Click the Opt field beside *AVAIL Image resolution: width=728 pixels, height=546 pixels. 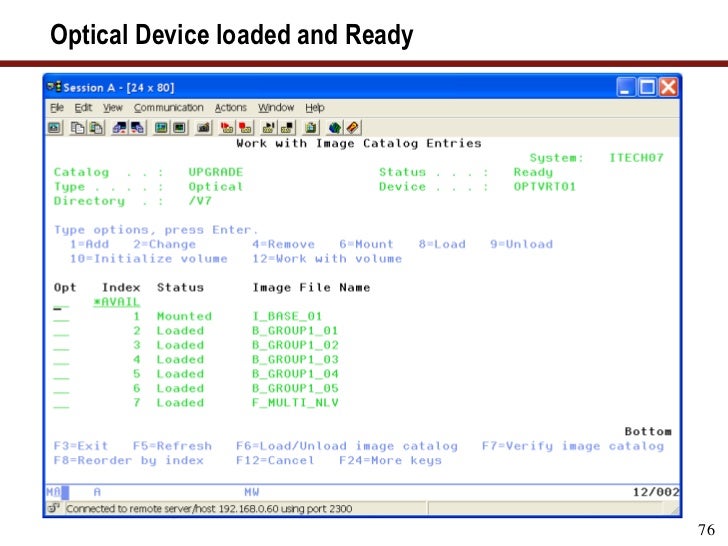tap(61, 303)
